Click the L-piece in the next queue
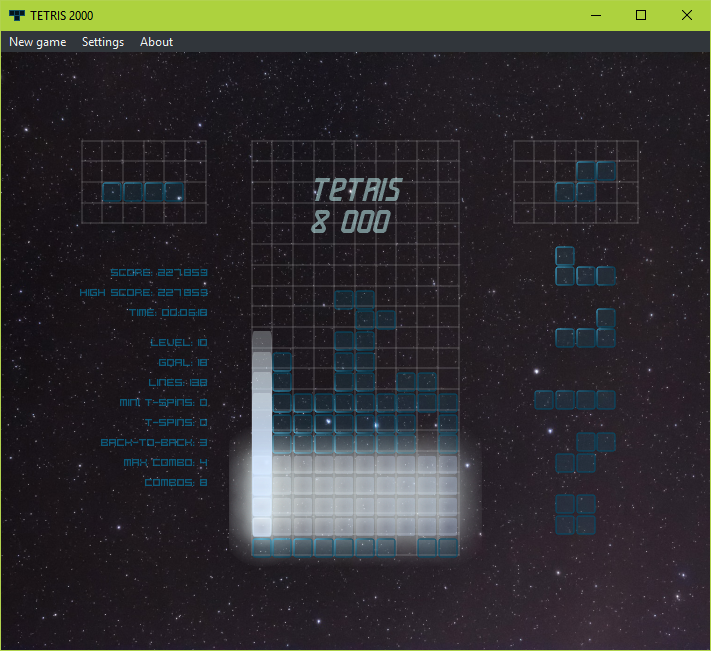The width and height of the screenshot is (711, 651). [585, 328]
